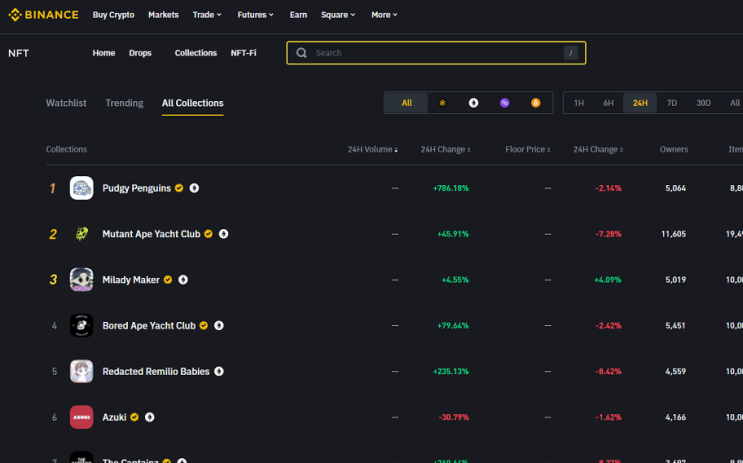Open Buy Crypto page

pos(113,15)
